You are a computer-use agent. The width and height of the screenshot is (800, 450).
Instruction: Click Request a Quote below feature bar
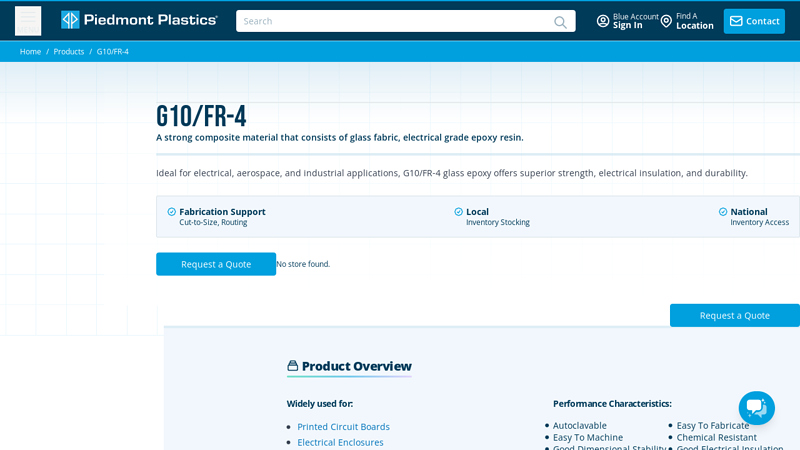(x=216, y=264)
